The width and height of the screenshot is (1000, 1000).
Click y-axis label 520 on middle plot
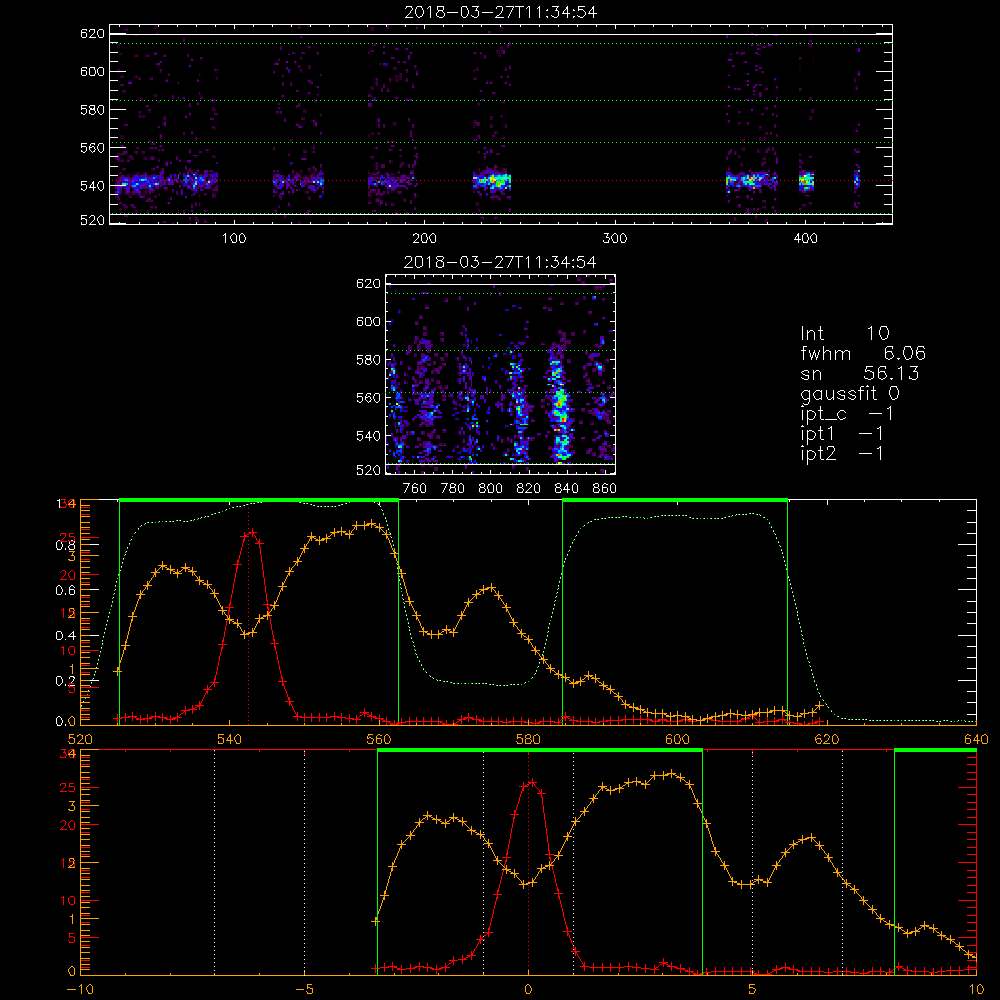(369, 470)
